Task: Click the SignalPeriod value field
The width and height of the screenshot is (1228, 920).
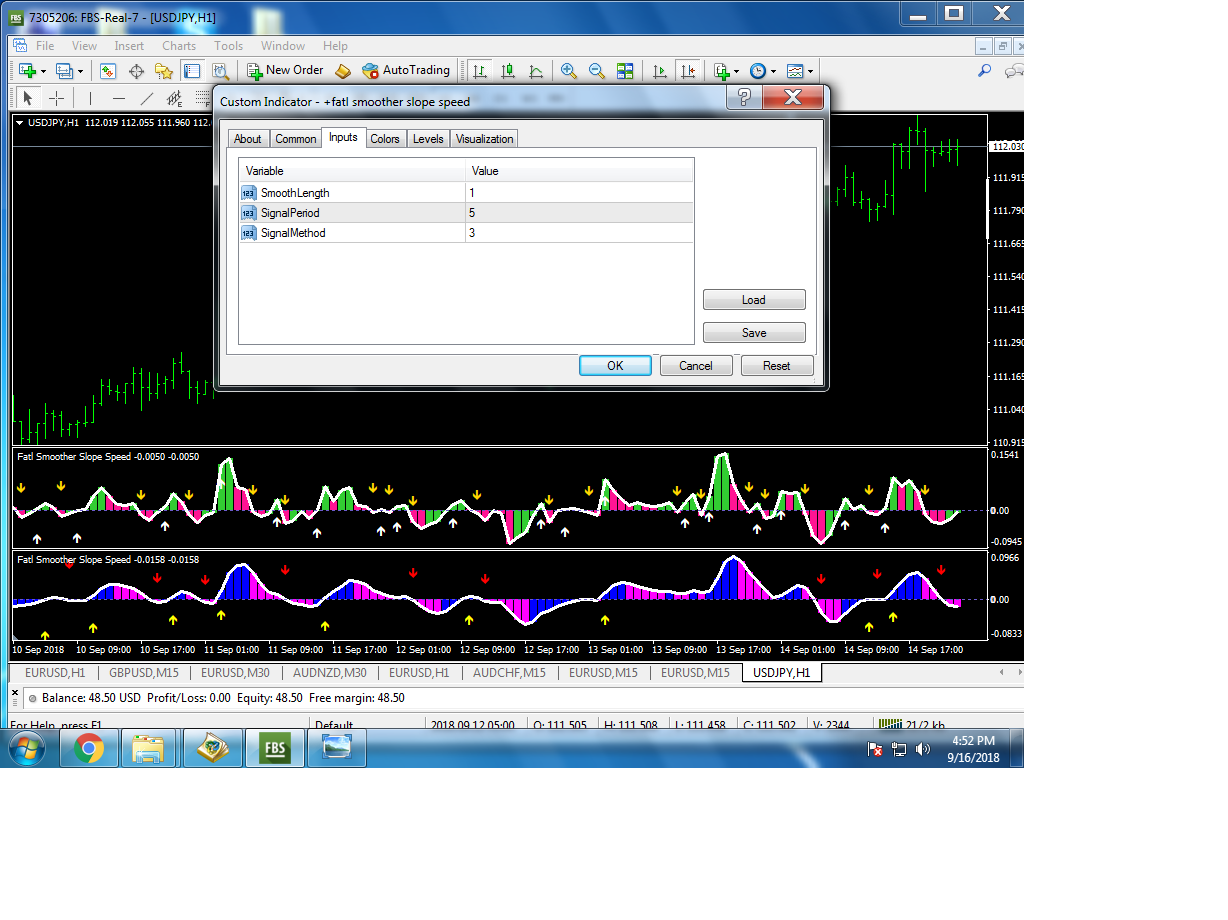Action: click(578, 213)
